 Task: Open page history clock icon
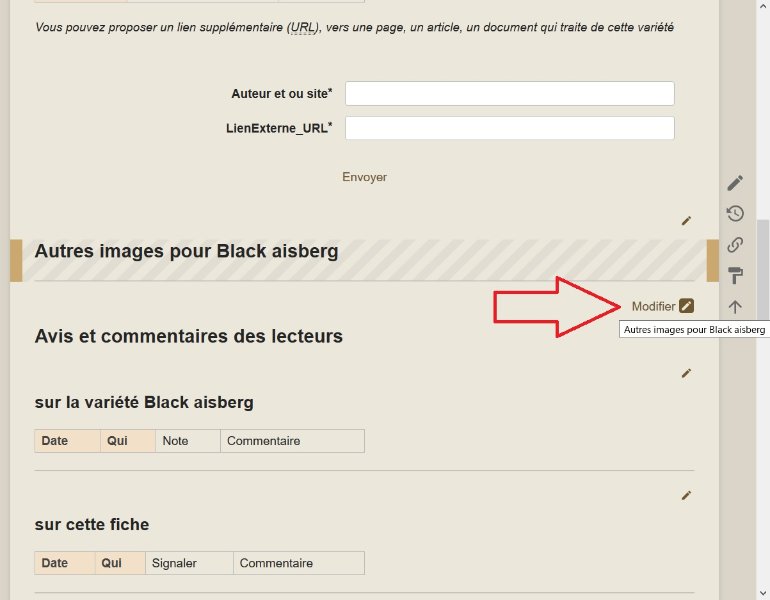(735, 214)
